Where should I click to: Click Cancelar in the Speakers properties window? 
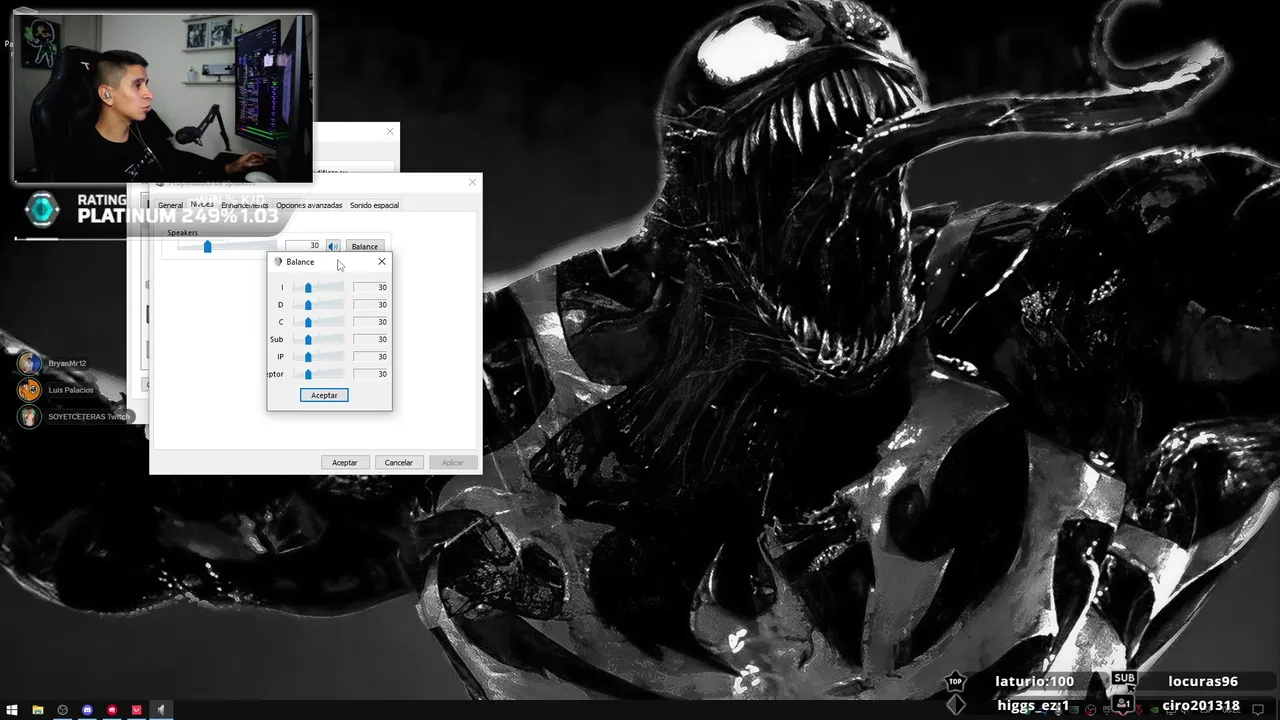point(399,462)
